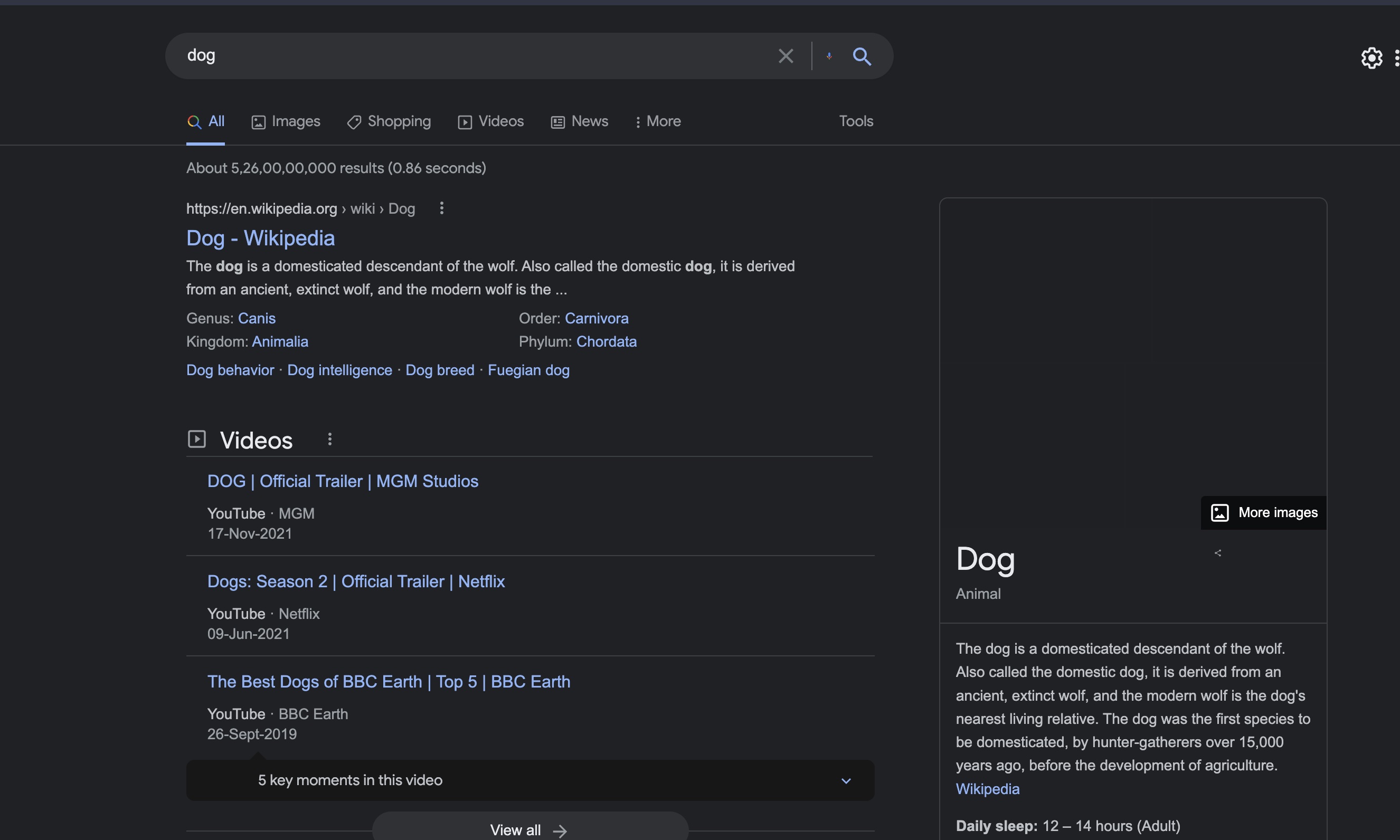This screenshot has width=1400, height=840.
Task: Open DOG Official Trailer MGM Studios video
Action: pos(343,481)
